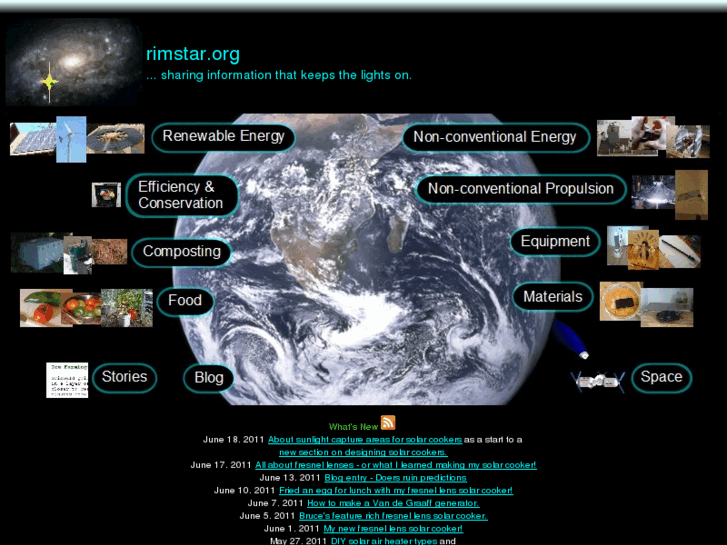Open All about fresnel lenses link

pyautogui.click(x=395, y=465)
